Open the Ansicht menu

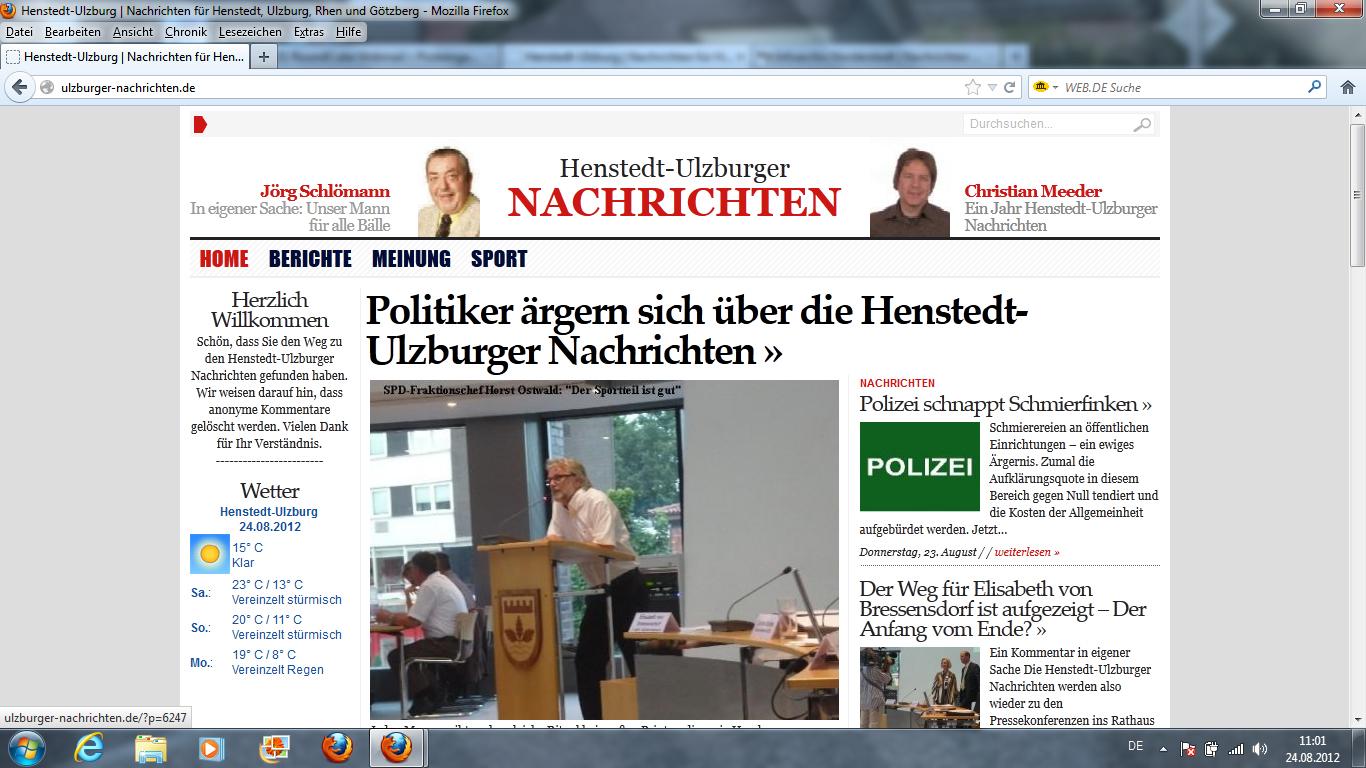pyautogui.click(x=133, y=32)
